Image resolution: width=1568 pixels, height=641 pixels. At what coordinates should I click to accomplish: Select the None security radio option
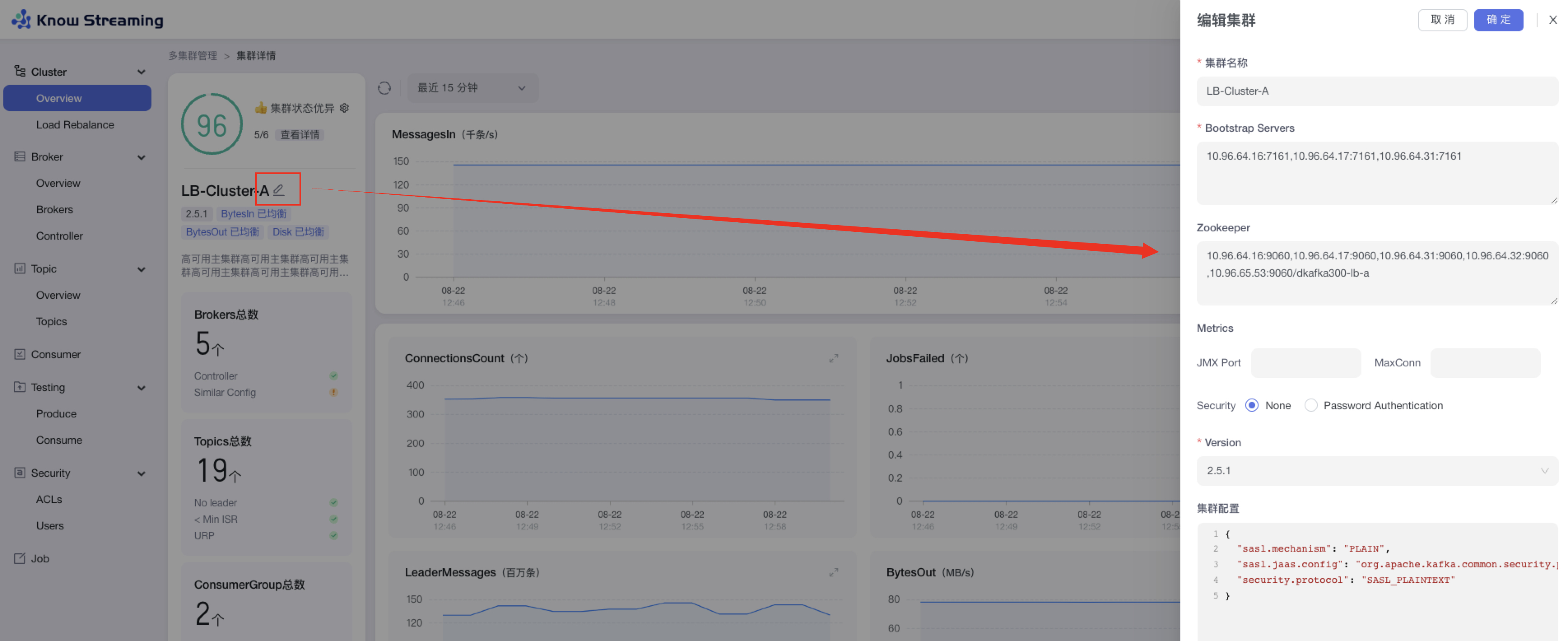(x=1252, y=406)
